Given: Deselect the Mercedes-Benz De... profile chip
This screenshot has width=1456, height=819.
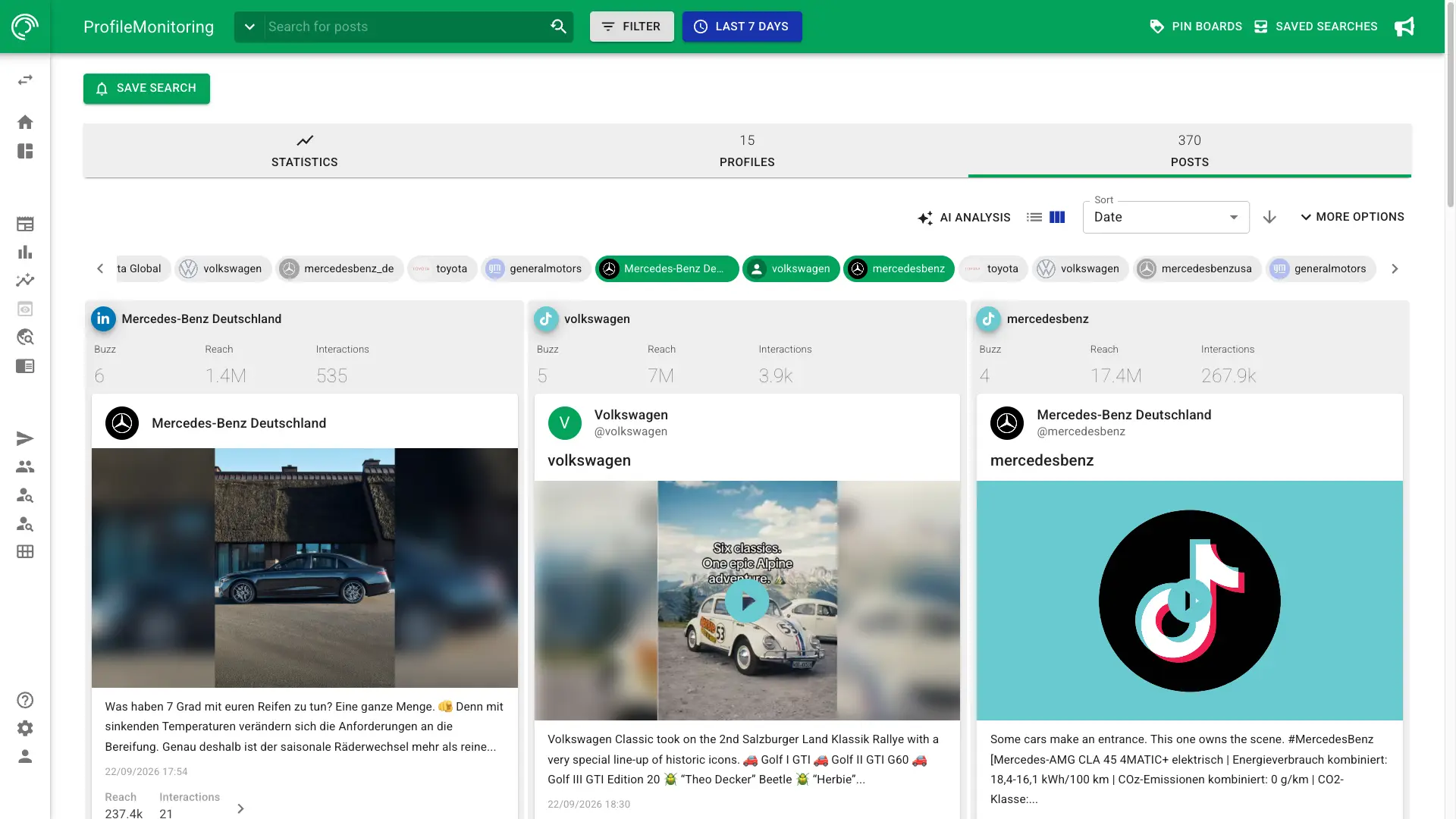Looking at the screenshot, I should (x=667, y=268).
